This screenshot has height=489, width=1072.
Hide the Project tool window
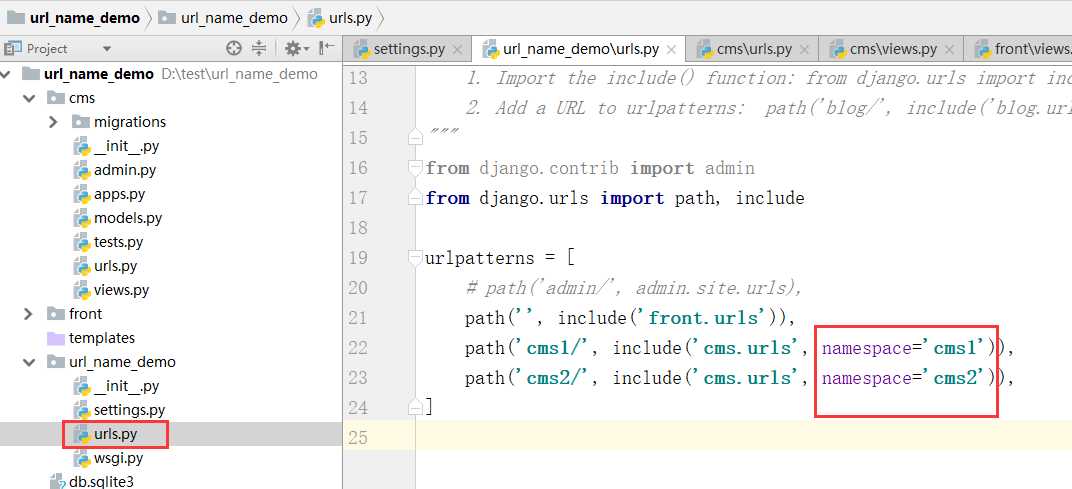(x=327, y=49)
